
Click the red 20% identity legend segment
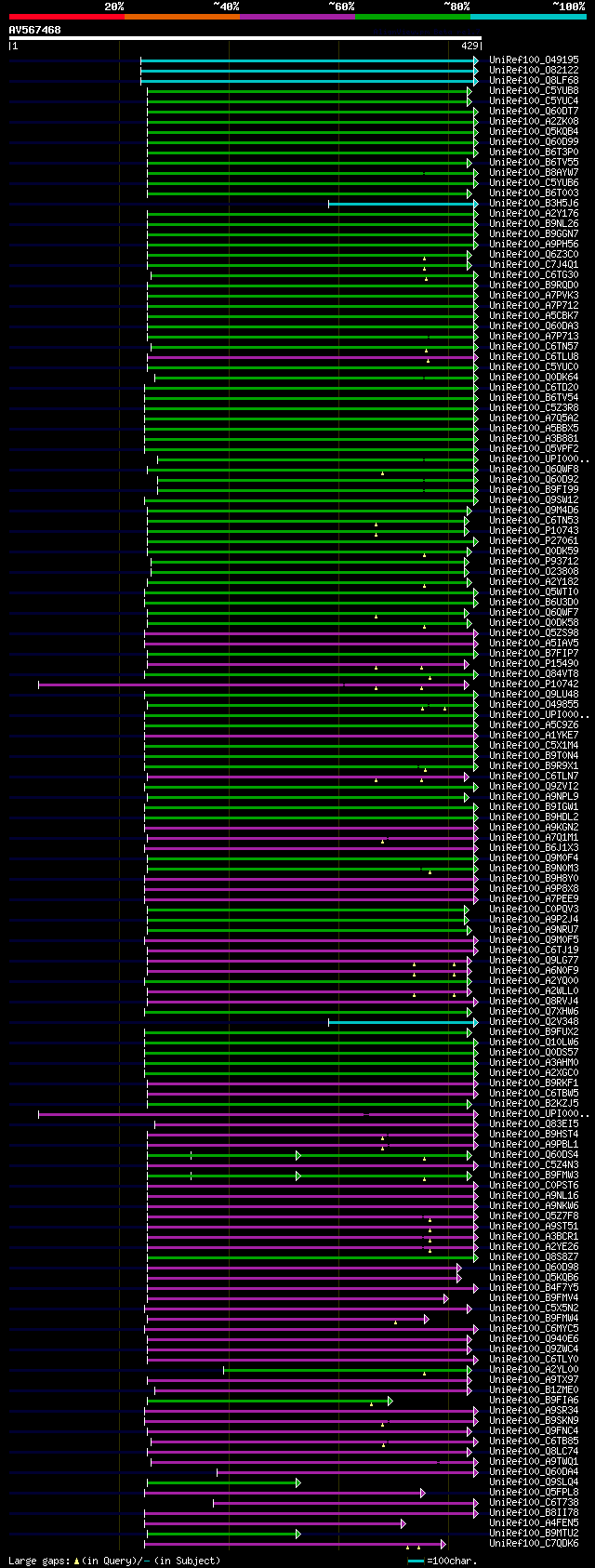point(67,17)
